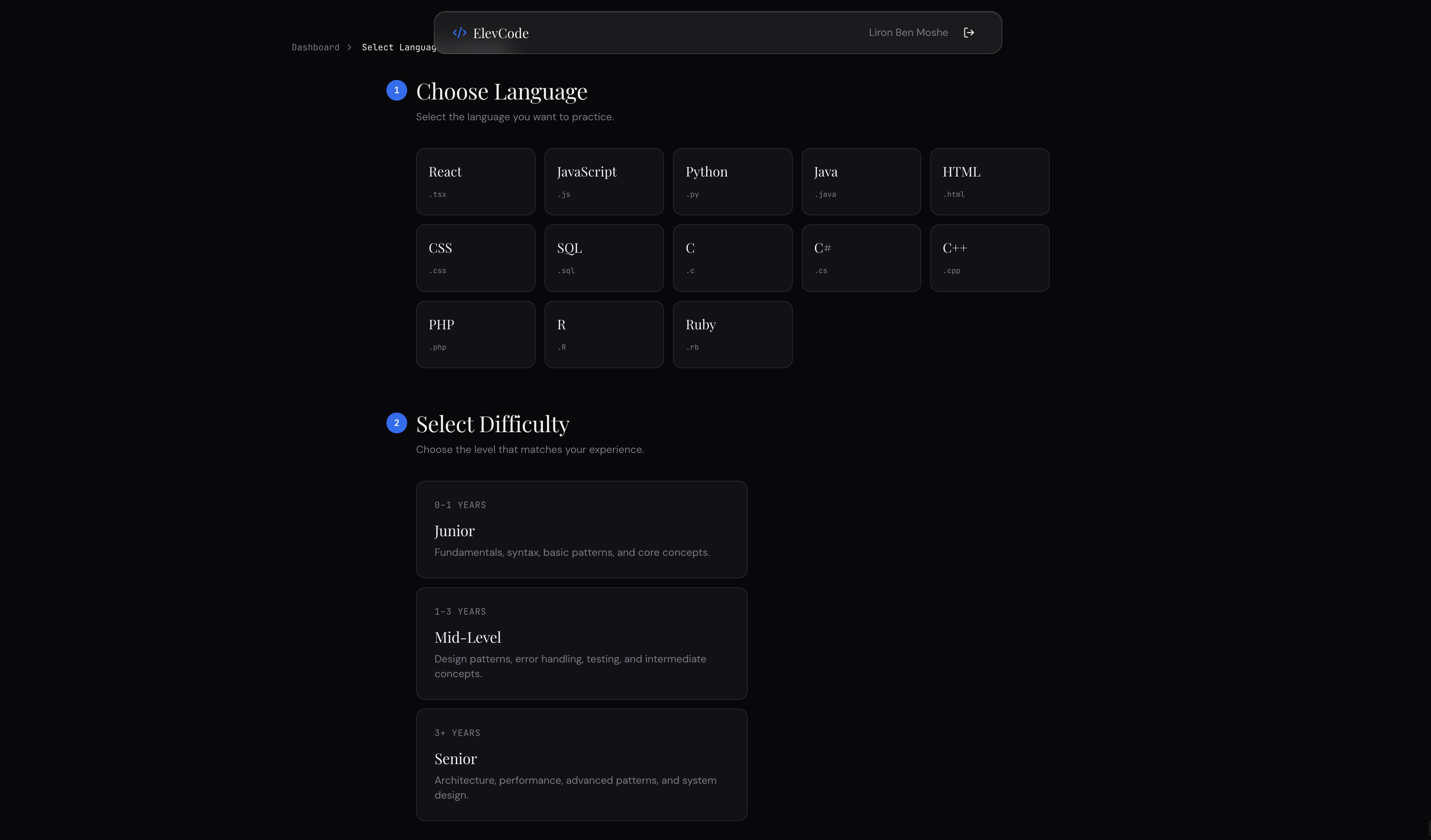Open the Dashboard breadcrumb link
Screen dimensions: 1431x840
(315, 47)
